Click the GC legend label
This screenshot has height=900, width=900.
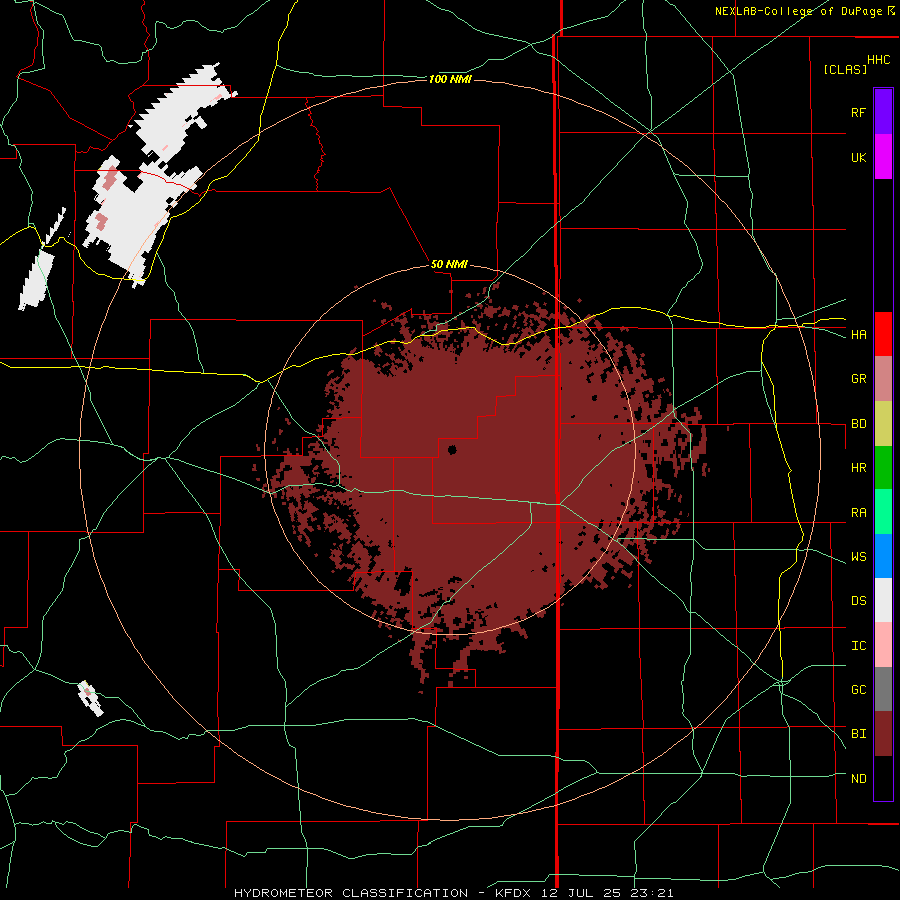click(x=858, y=690)
